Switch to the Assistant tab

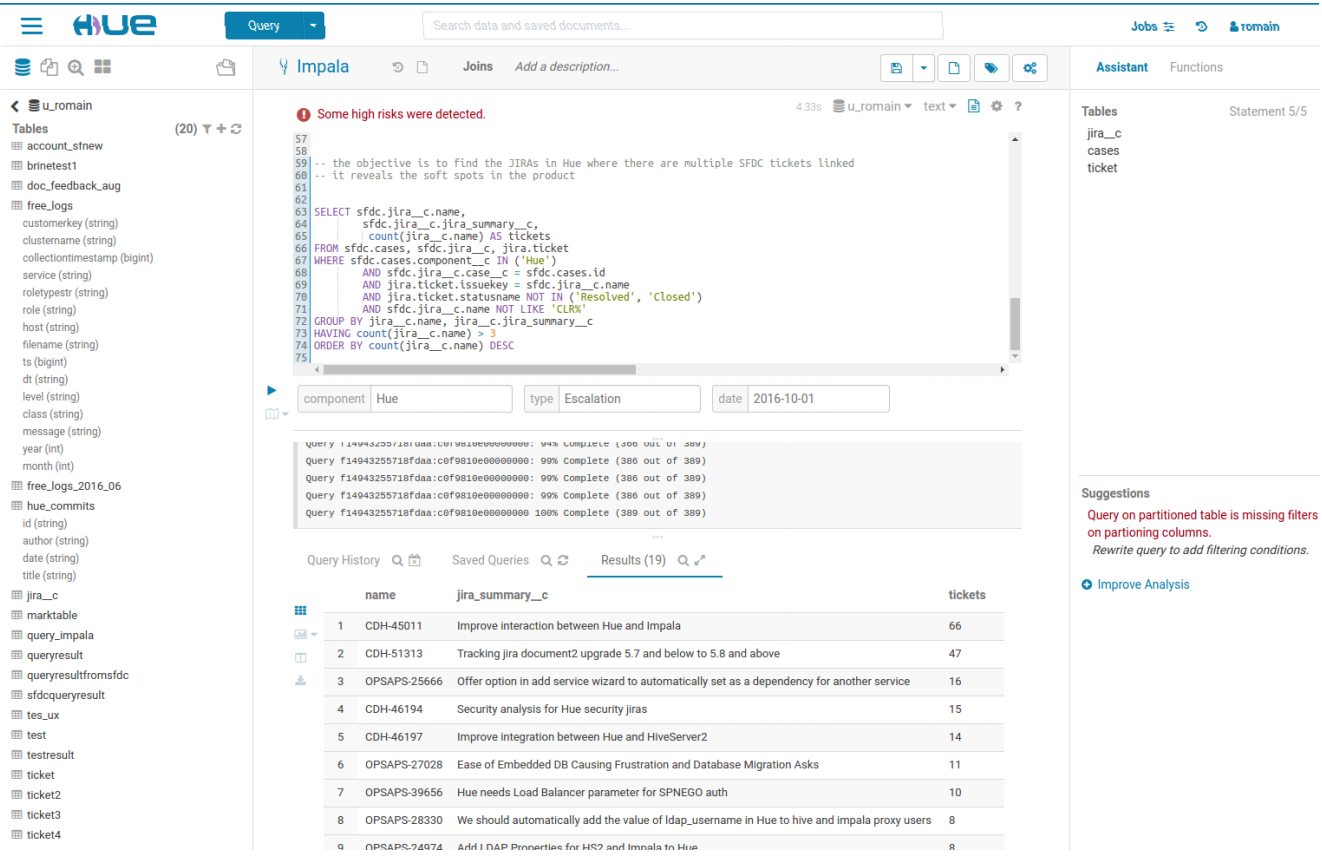(x=1122, y=67)
